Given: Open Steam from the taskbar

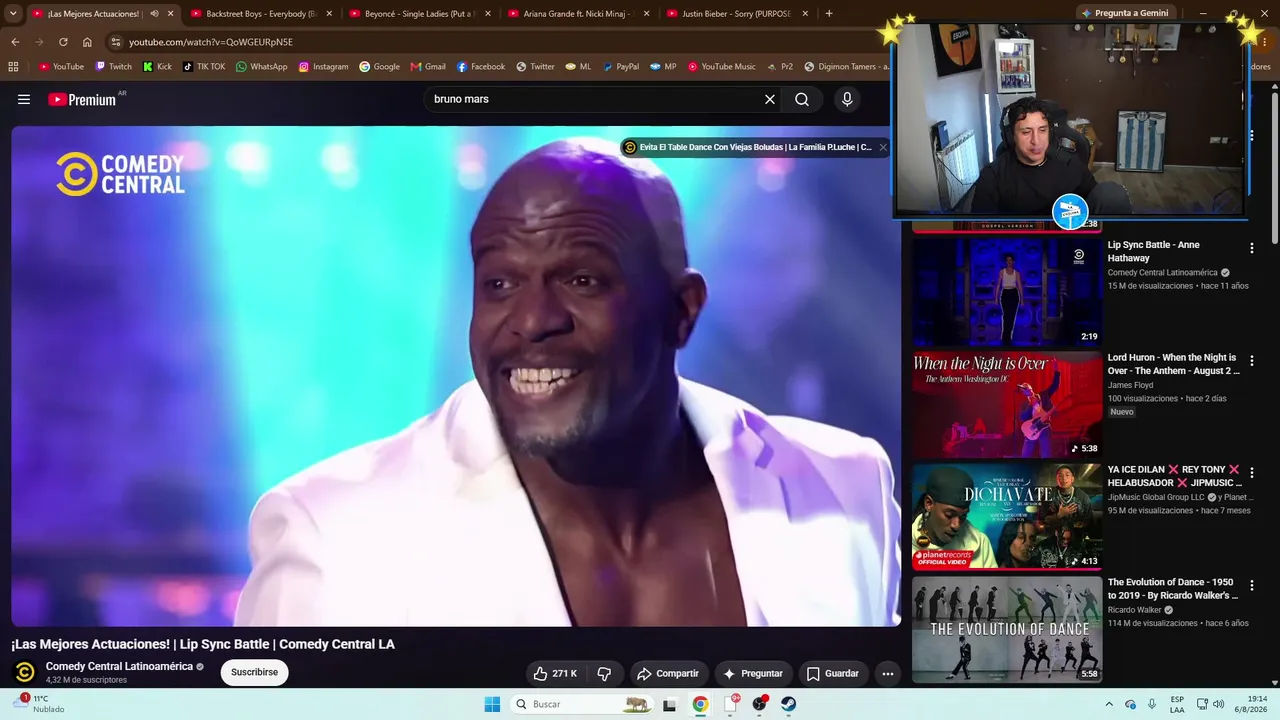Looking at the screenshot, I should tap(789, 704).
